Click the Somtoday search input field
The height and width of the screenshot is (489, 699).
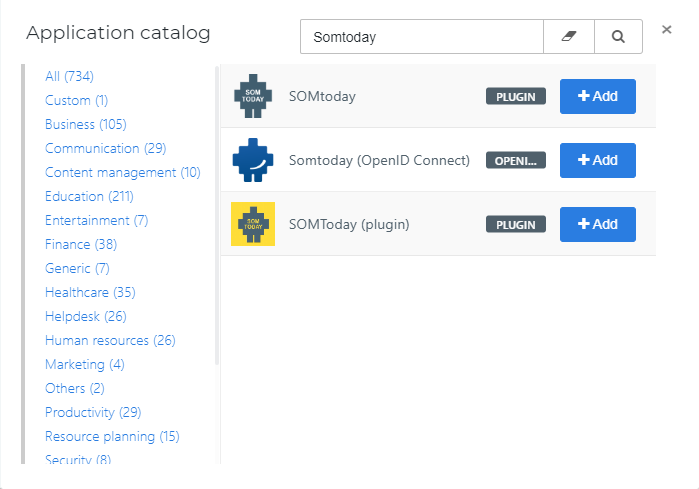pyautogui.click(x=422, y=37)
